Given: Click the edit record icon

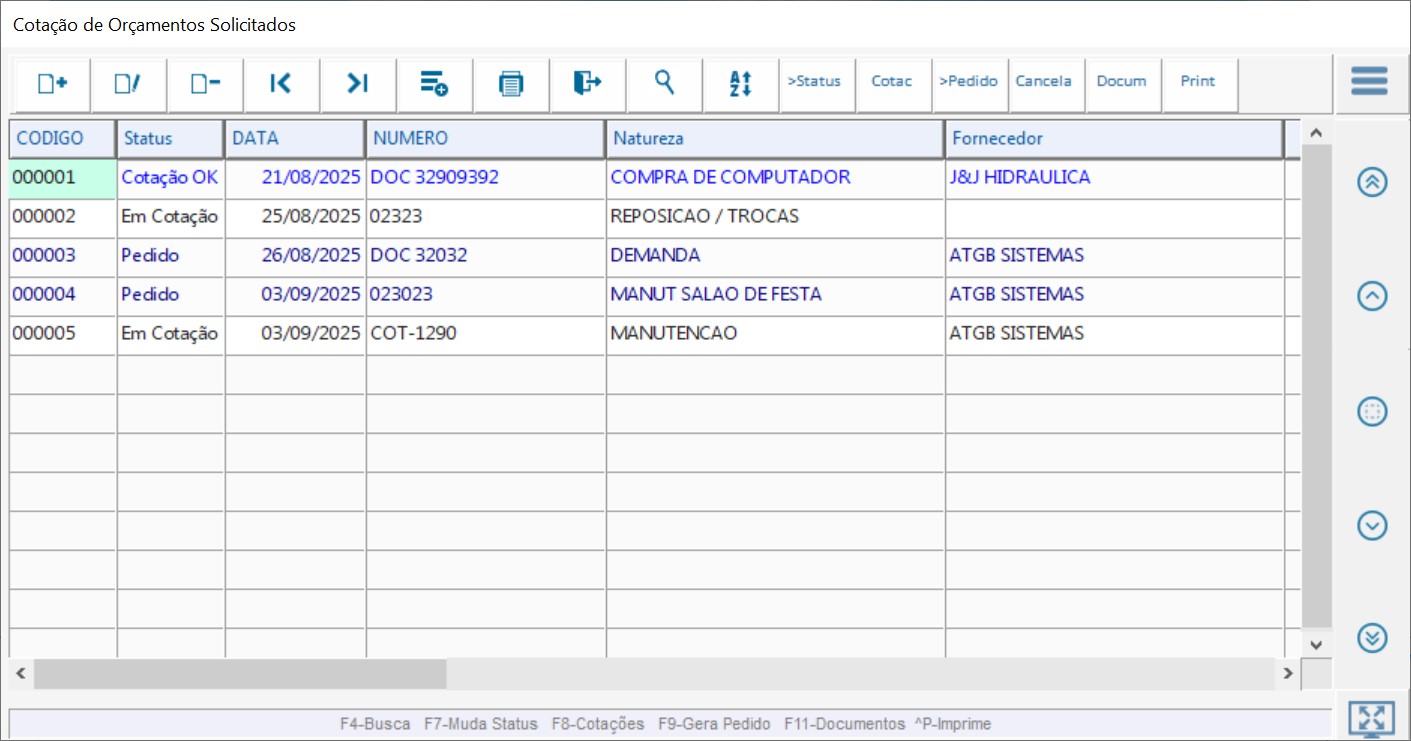Looking at the screenshot, I should coord(128,84).
